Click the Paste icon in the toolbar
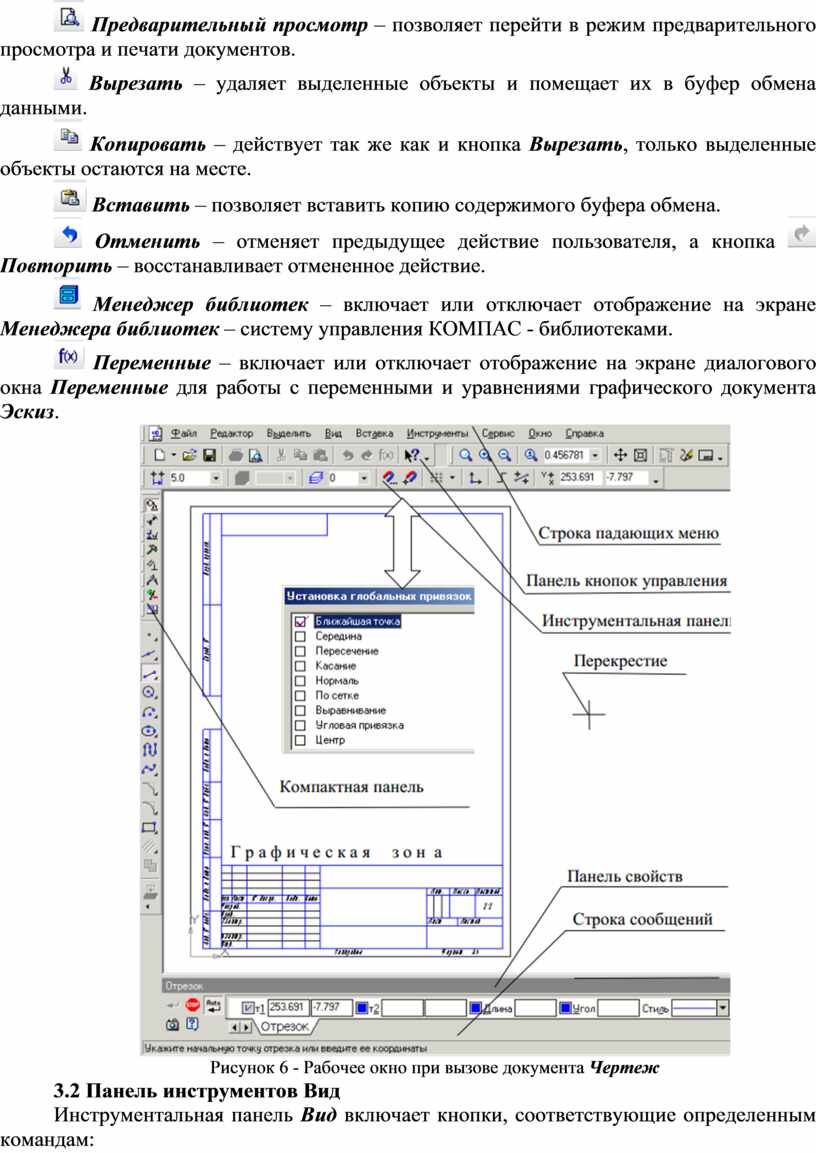Screen dimensions: 816x1153 click(x=320, y=456)
